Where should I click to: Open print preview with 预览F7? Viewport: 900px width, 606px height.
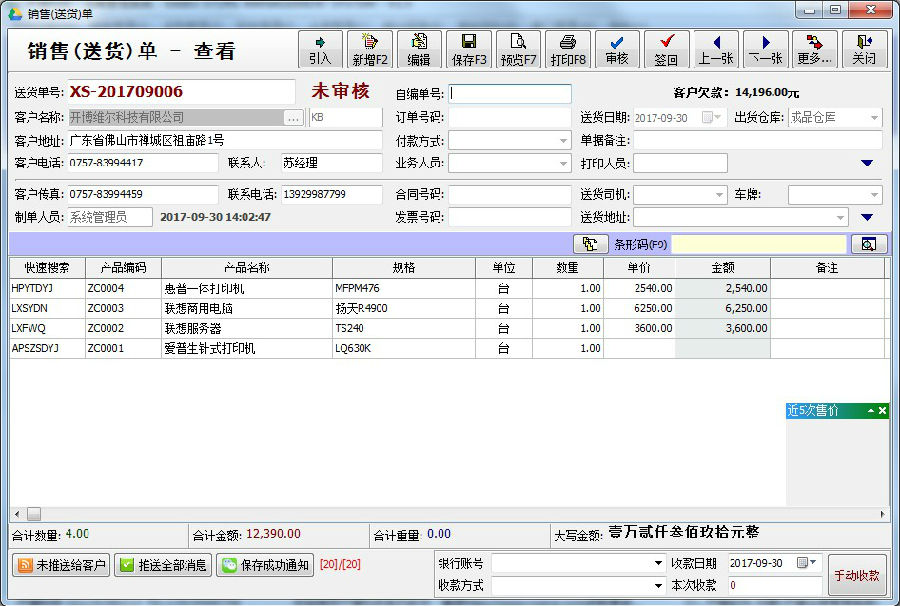point(518,49)
